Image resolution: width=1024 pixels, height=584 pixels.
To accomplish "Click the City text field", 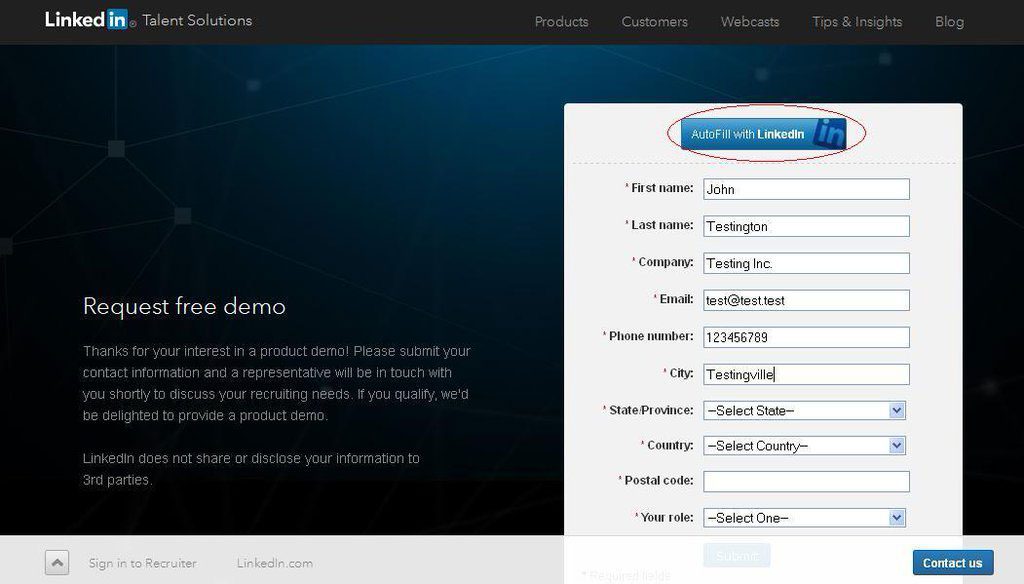I will coord(806,375).
